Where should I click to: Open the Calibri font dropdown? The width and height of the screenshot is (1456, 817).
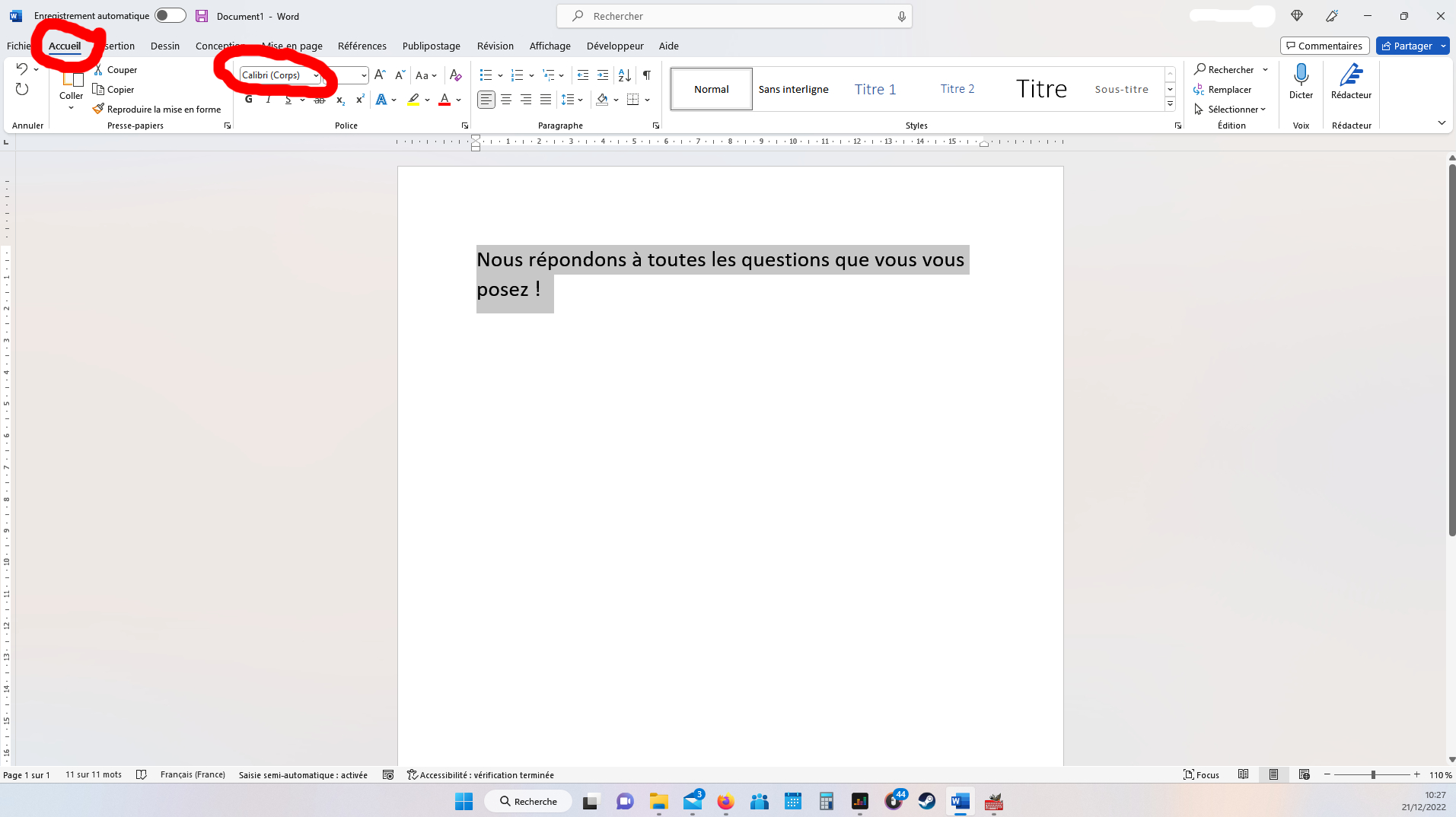pyautogui.click(x=316, y=75)
